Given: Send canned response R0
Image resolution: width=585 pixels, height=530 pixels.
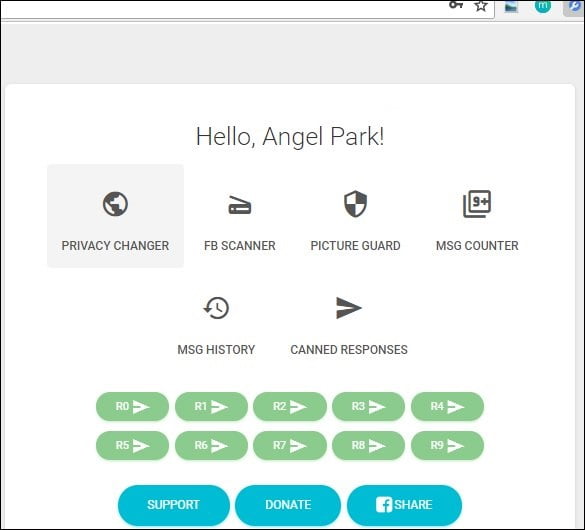Looking at the screenshot, I should tap(132, 406).
